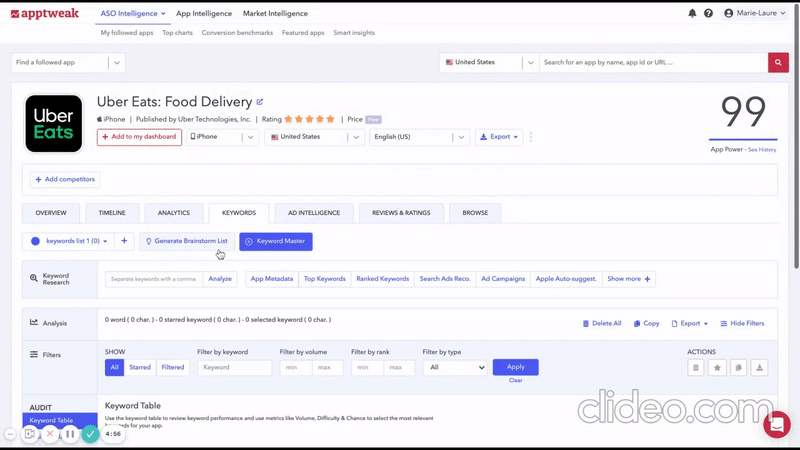Expand the ASO Intelligence menu

point(133,14)
